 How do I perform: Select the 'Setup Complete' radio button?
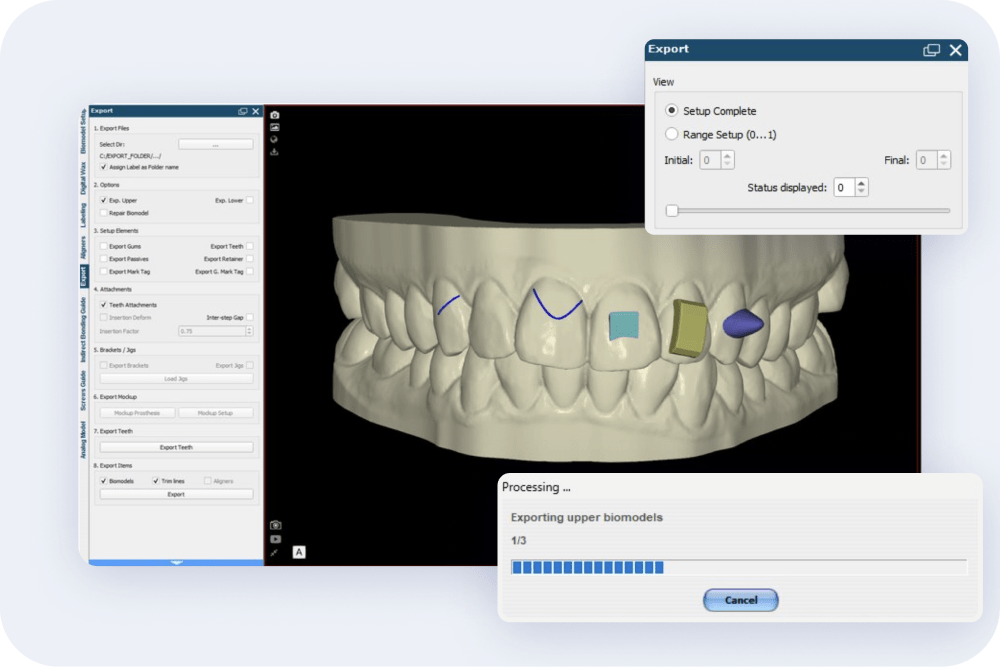[x=671, y=110]
